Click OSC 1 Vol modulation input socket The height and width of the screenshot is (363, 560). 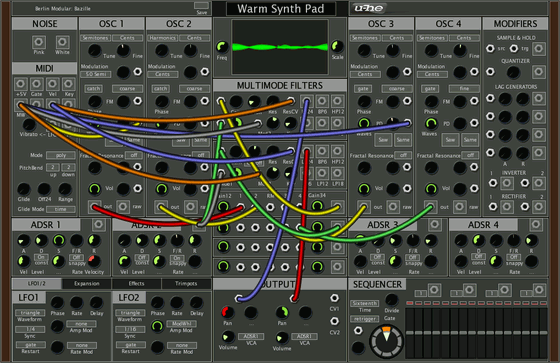[138, 188]
